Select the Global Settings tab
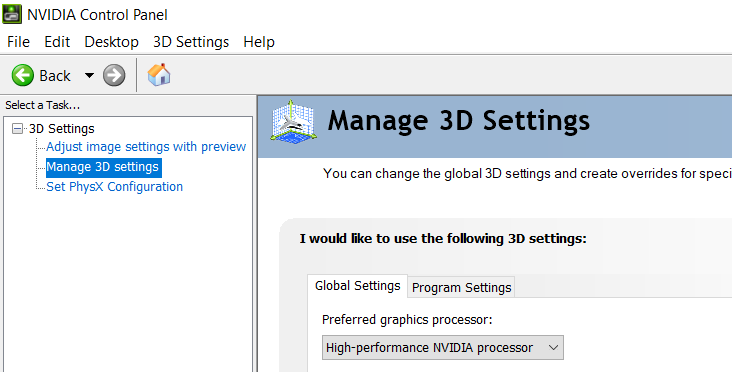The height and width of the screenshot is (372, 732). (x=358, y=286)
